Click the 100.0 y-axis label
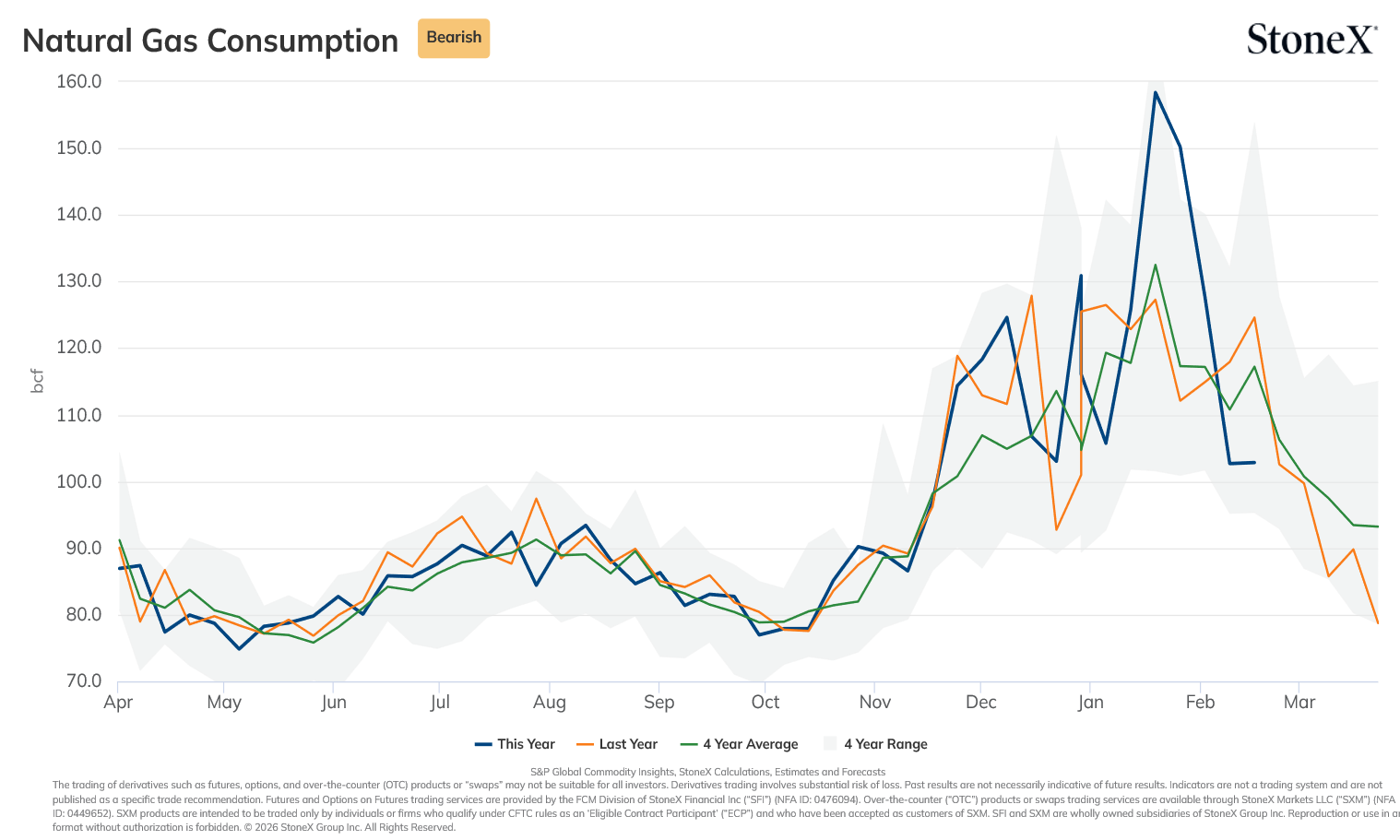The image size is (1400, 840). pyautogui.click(x=78, y=481)
